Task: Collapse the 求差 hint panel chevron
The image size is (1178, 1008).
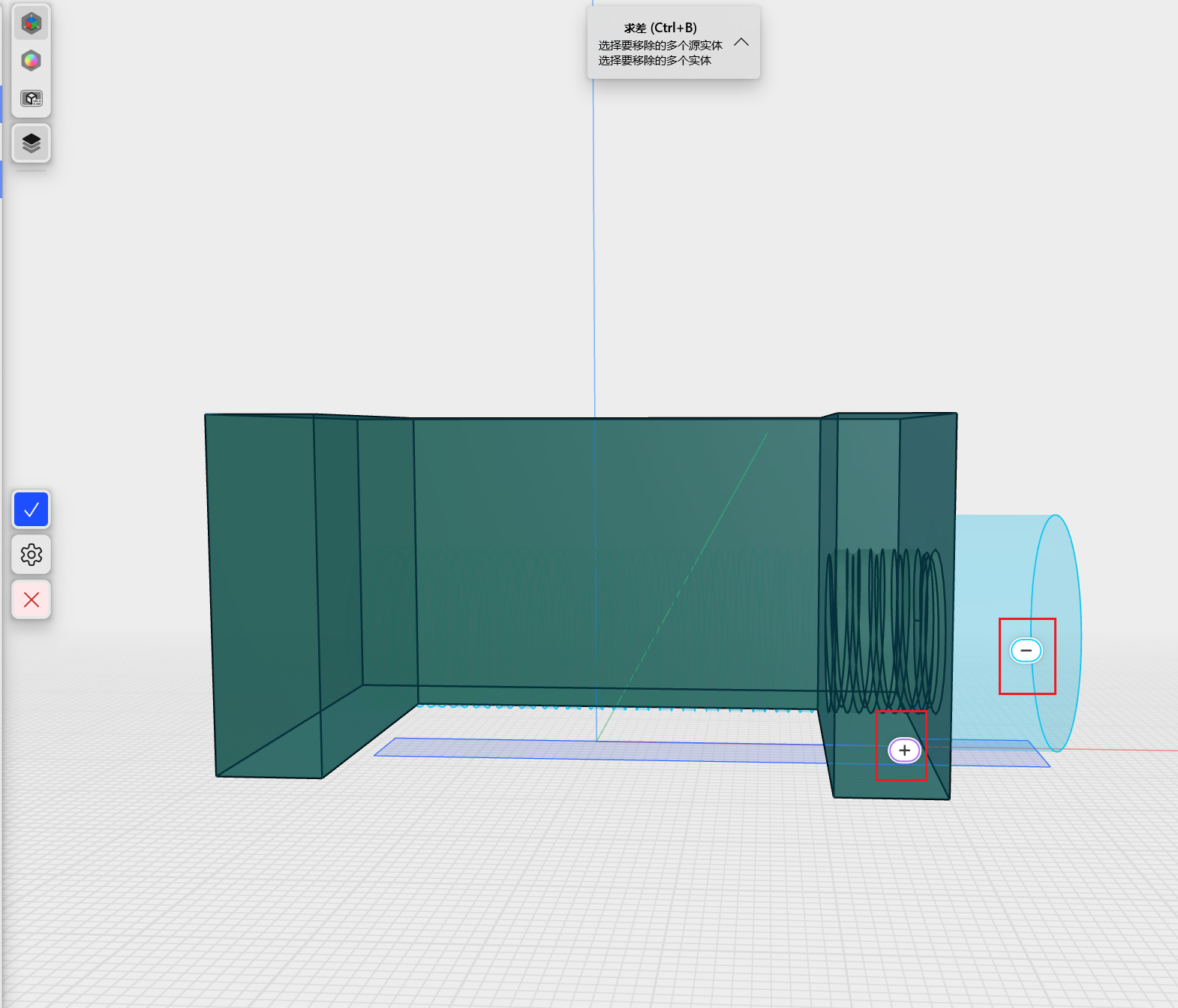Action: point(741,42)
